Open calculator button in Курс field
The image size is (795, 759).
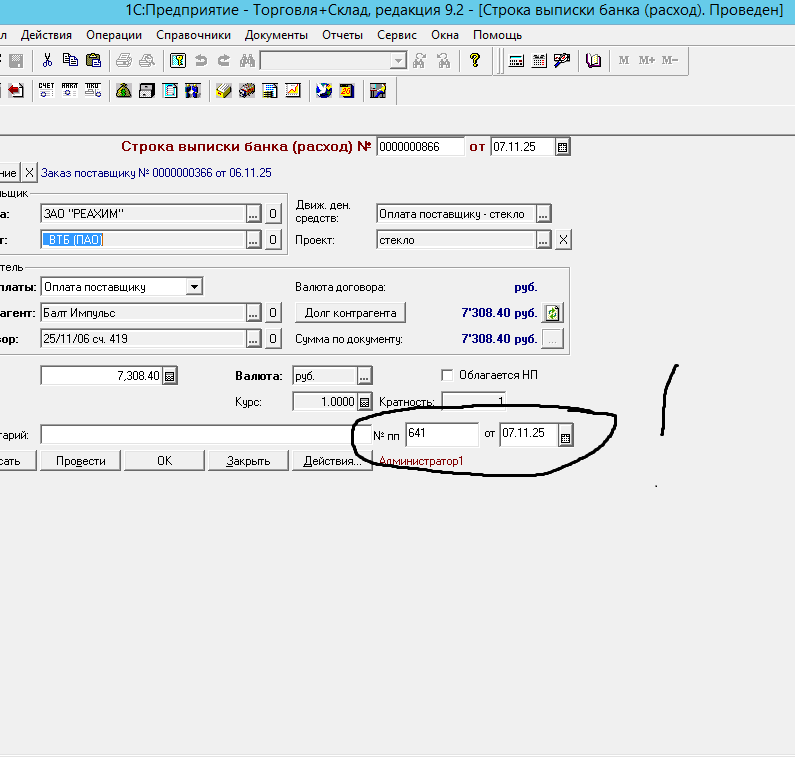pyautogui.click(x=364, y=403)
